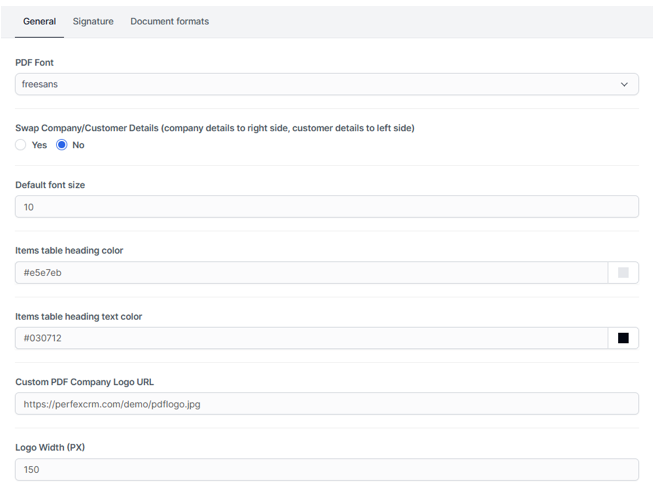
Task: Click the Custom PDF Company Logo URL field
Action: [326, 404]
